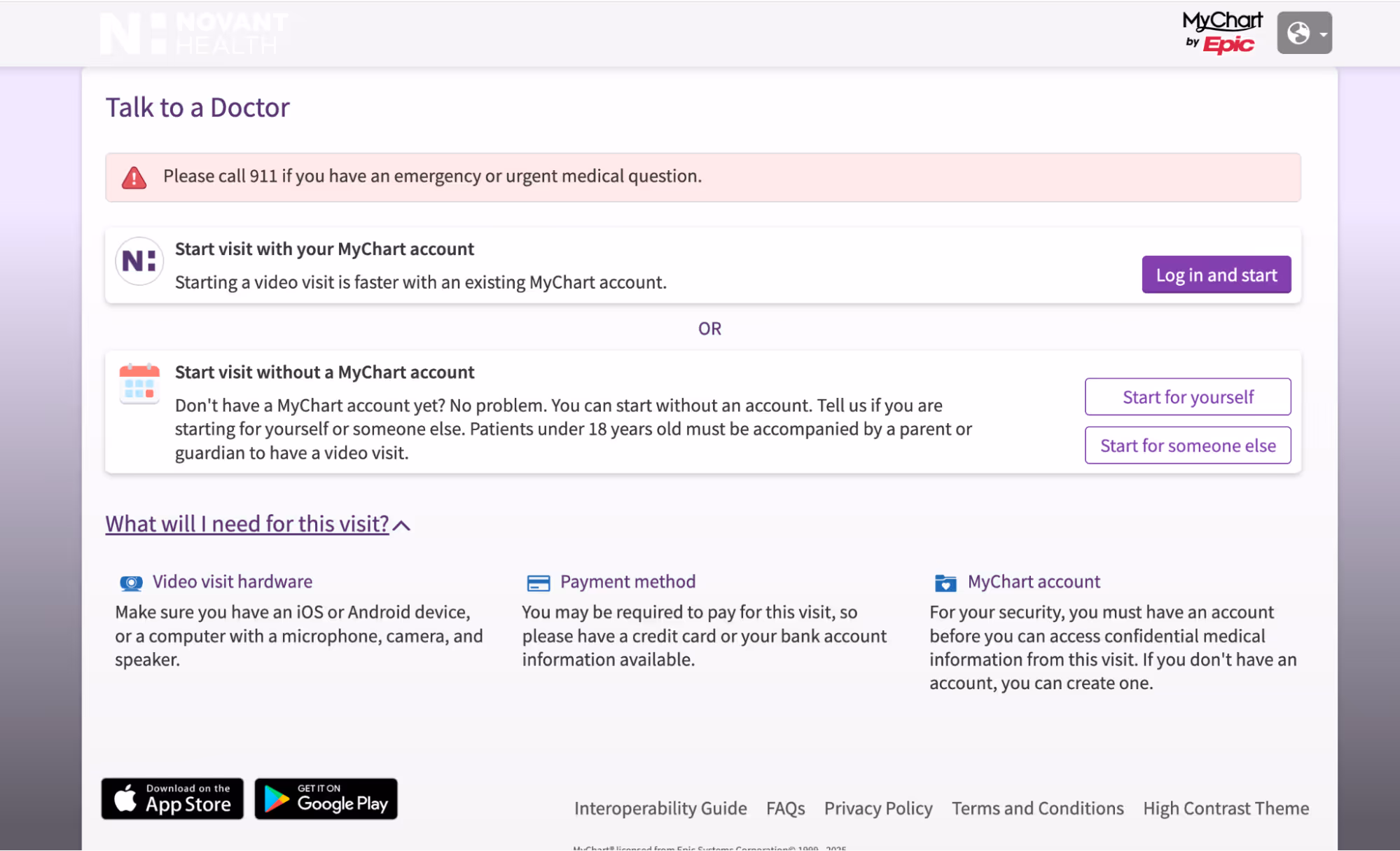Click the Download on the App Store badge

click(172, 798)
